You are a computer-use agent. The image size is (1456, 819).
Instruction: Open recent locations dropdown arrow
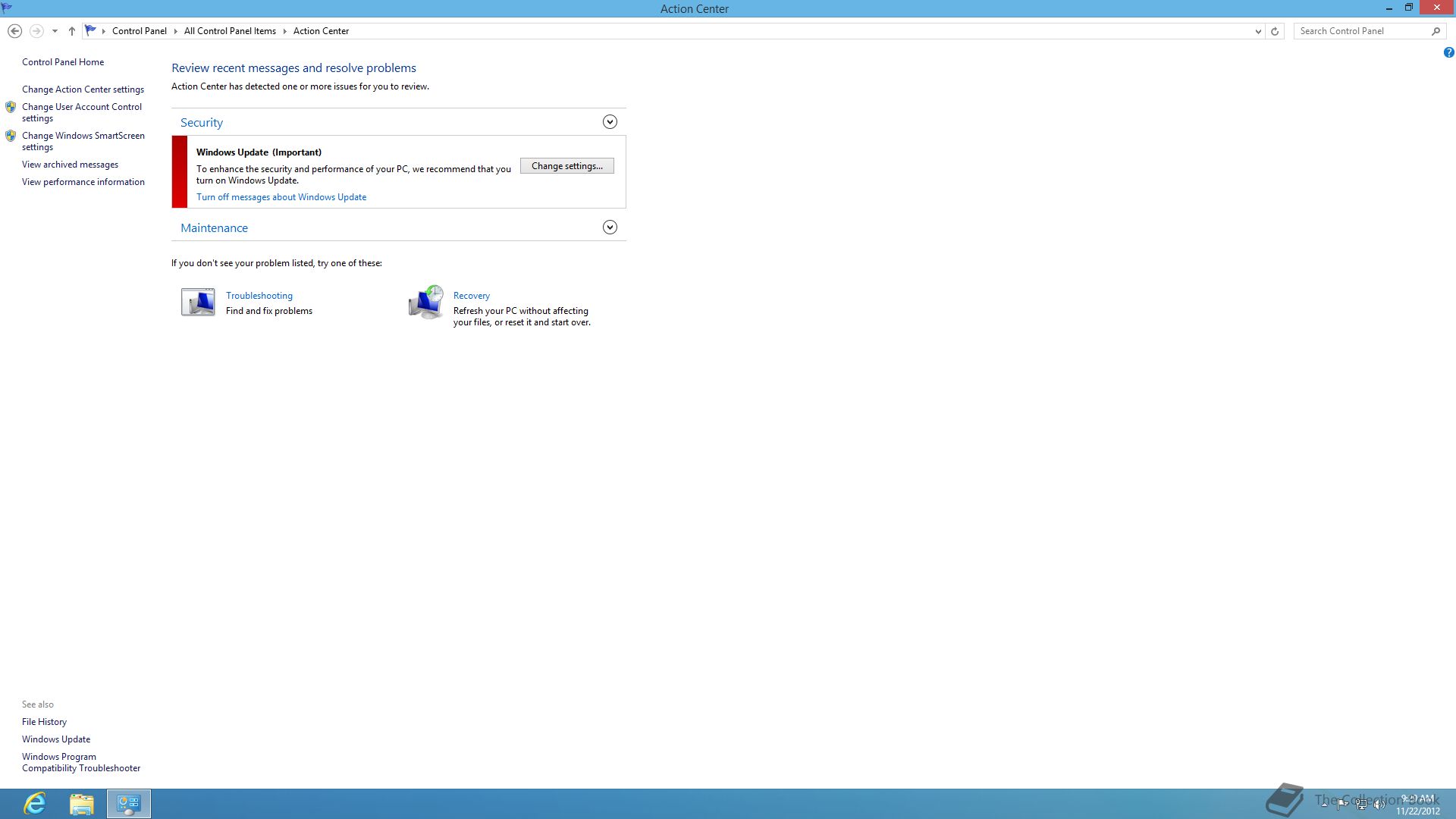tap(55, 31)
